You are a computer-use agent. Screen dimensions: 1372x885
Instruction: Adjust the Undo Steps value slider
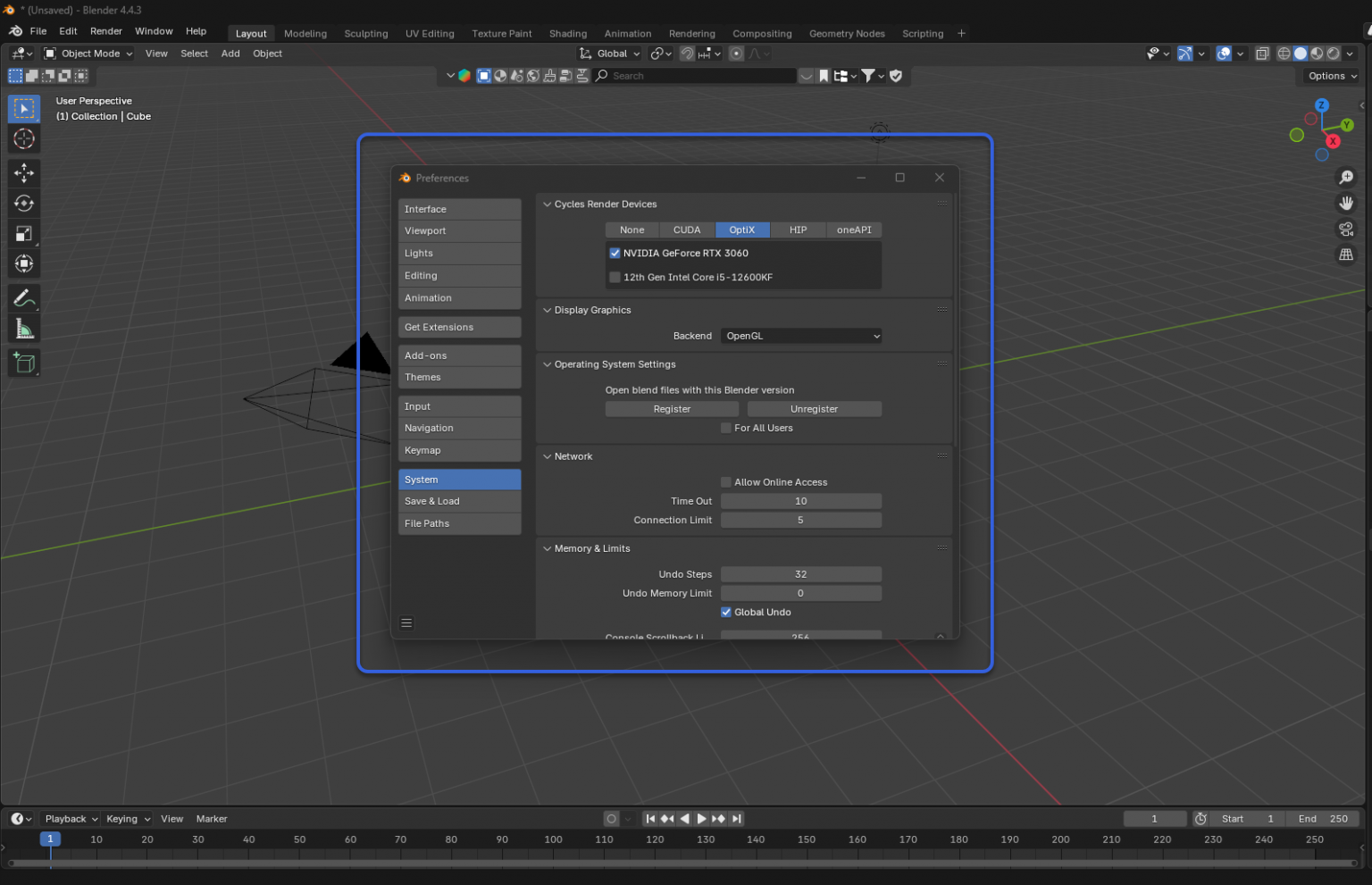[800, 574]
